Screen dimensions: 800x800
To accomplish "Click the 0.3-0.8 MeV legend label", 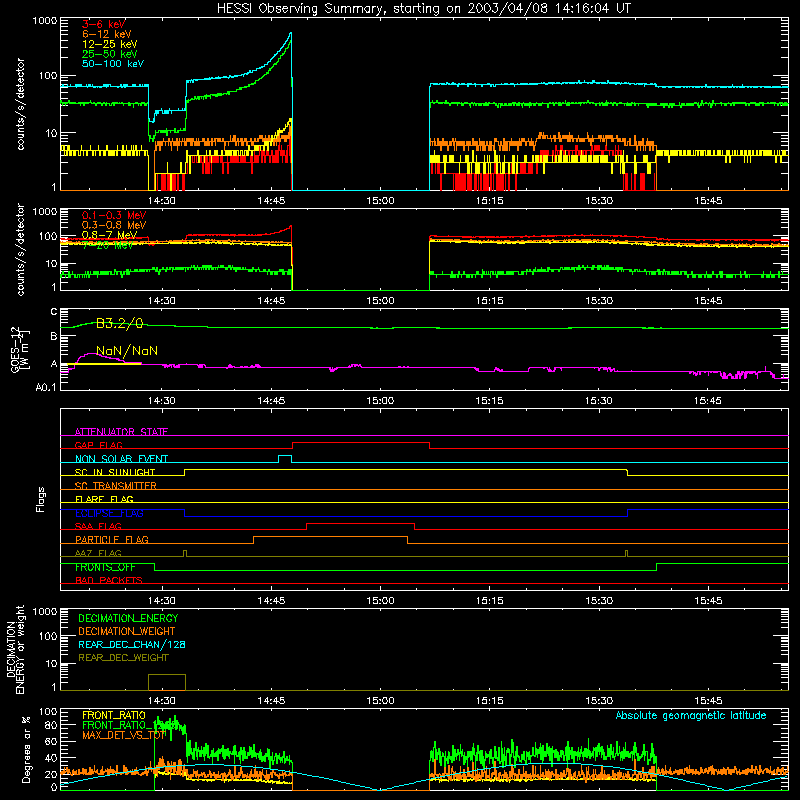I will click(114, 225).
